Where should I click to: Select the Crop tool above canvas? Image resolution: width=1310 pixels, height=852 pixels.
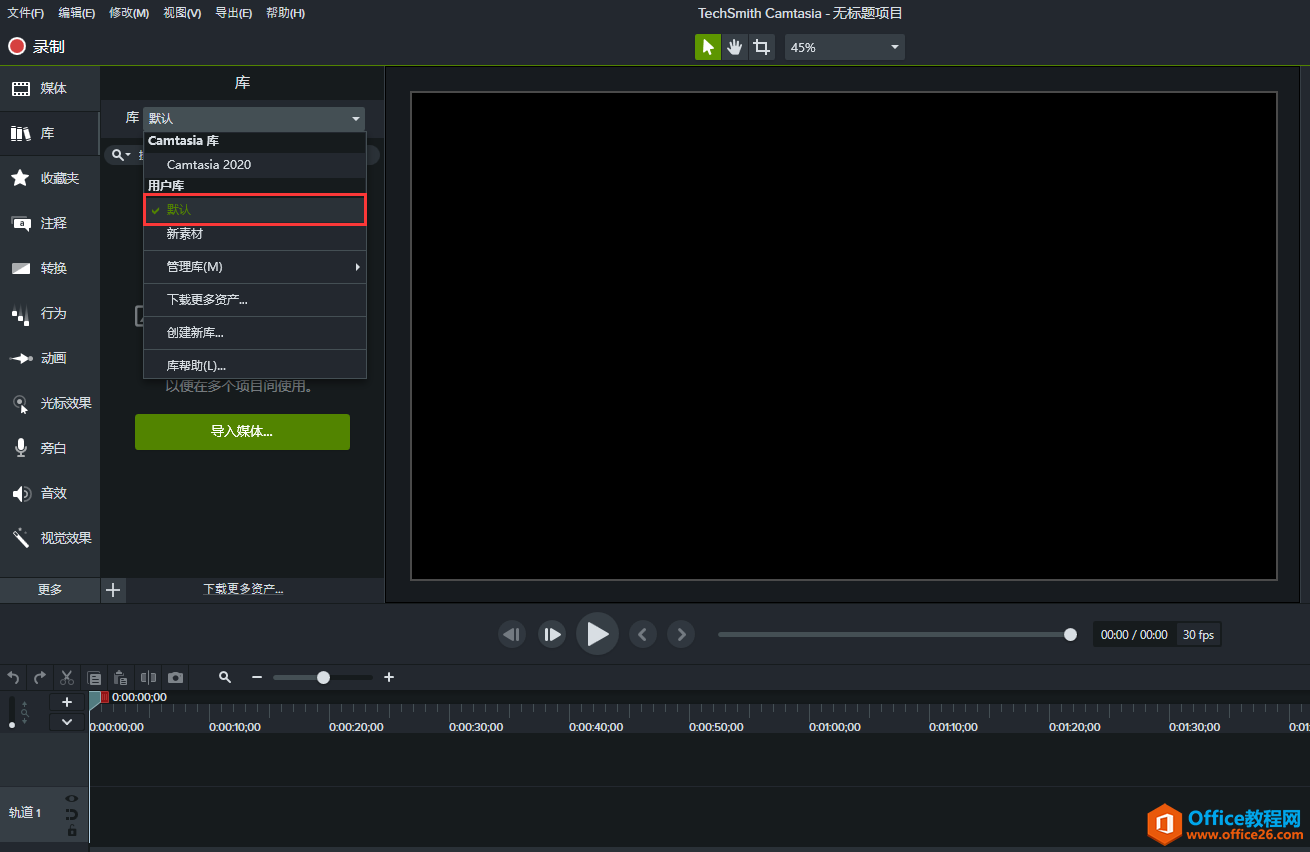(x=762, y=47)
